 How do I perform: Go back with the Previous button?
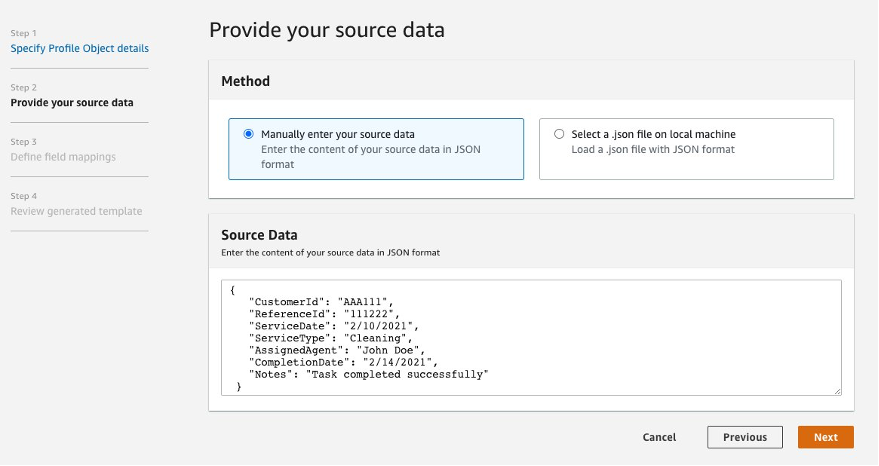coord(744,437)
